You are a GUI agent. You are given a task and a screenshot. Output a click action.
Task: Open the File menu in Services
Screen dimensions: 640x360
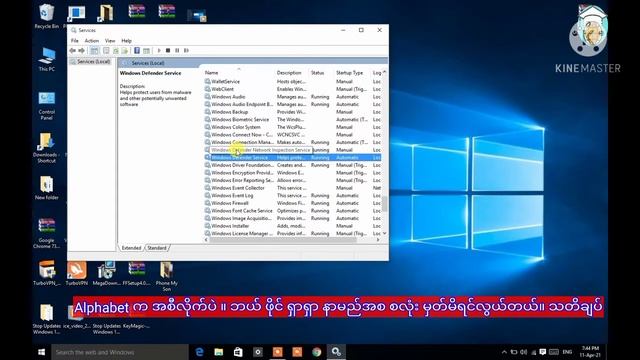(75, 41)
